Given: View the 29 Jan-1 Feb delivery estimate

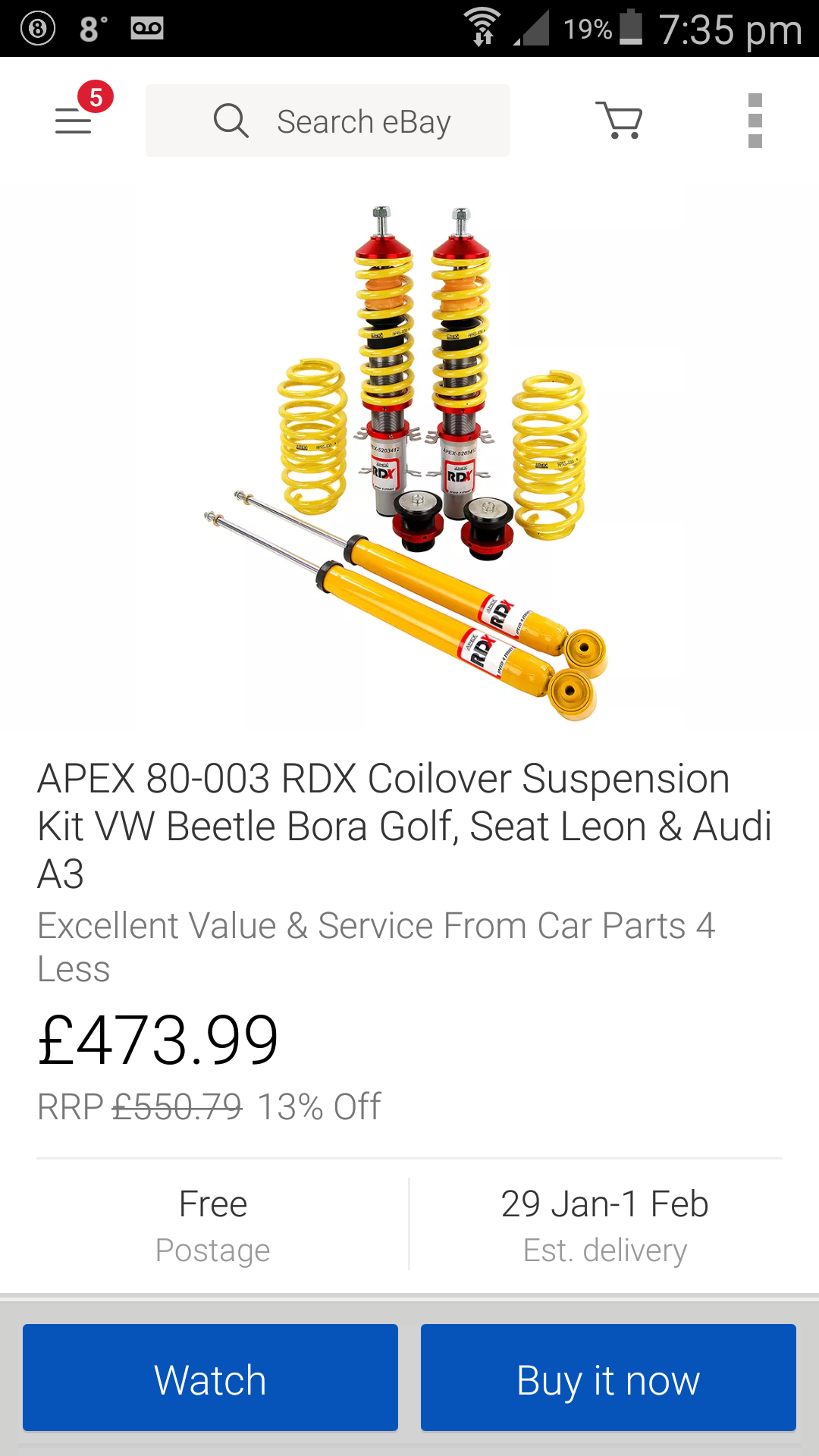Looking at the screenshot, I should click(604, 1224).
